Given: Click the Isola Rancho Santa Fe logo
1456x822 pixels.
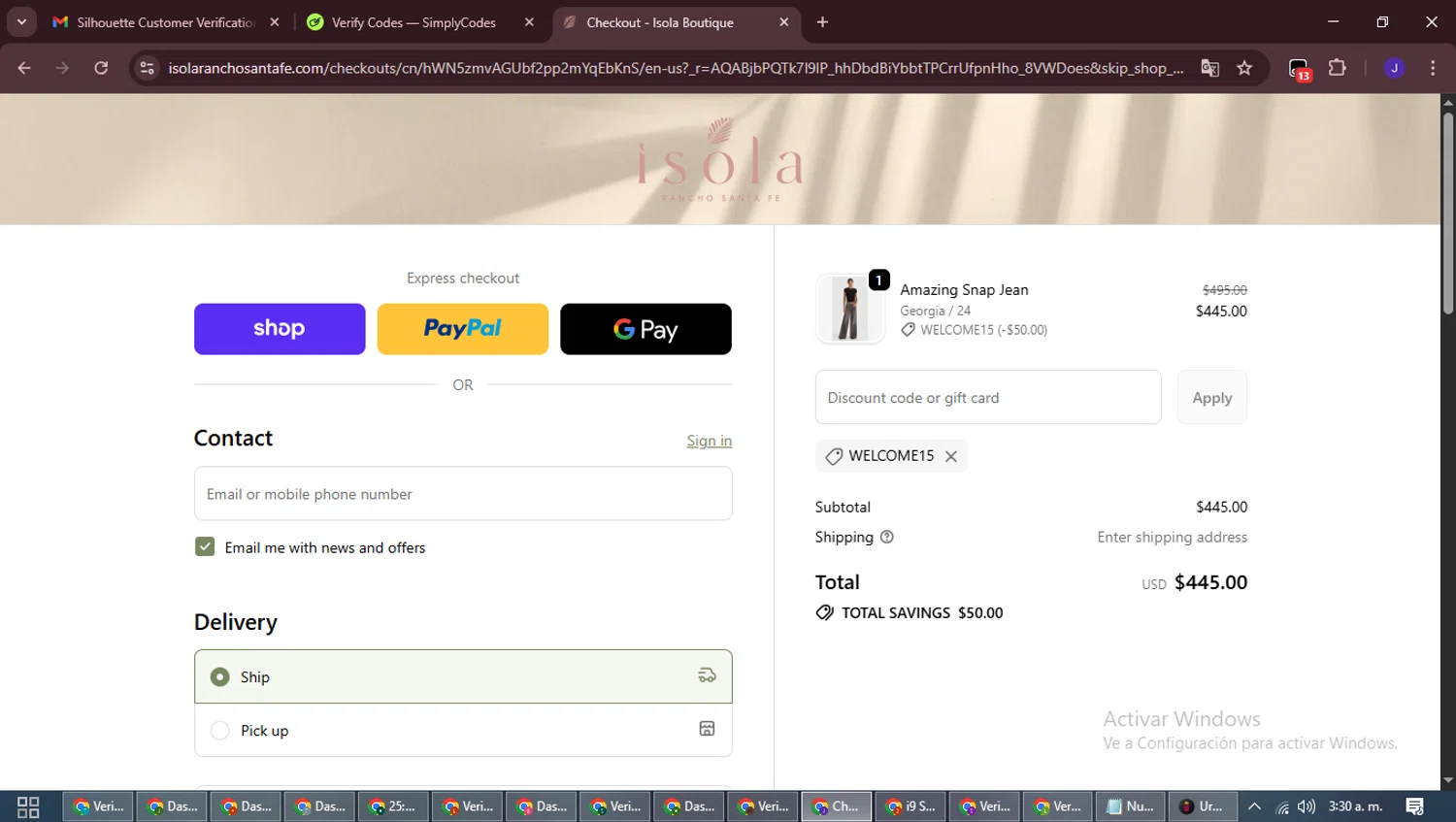Looking at the screenshot, I should (720, 160).
